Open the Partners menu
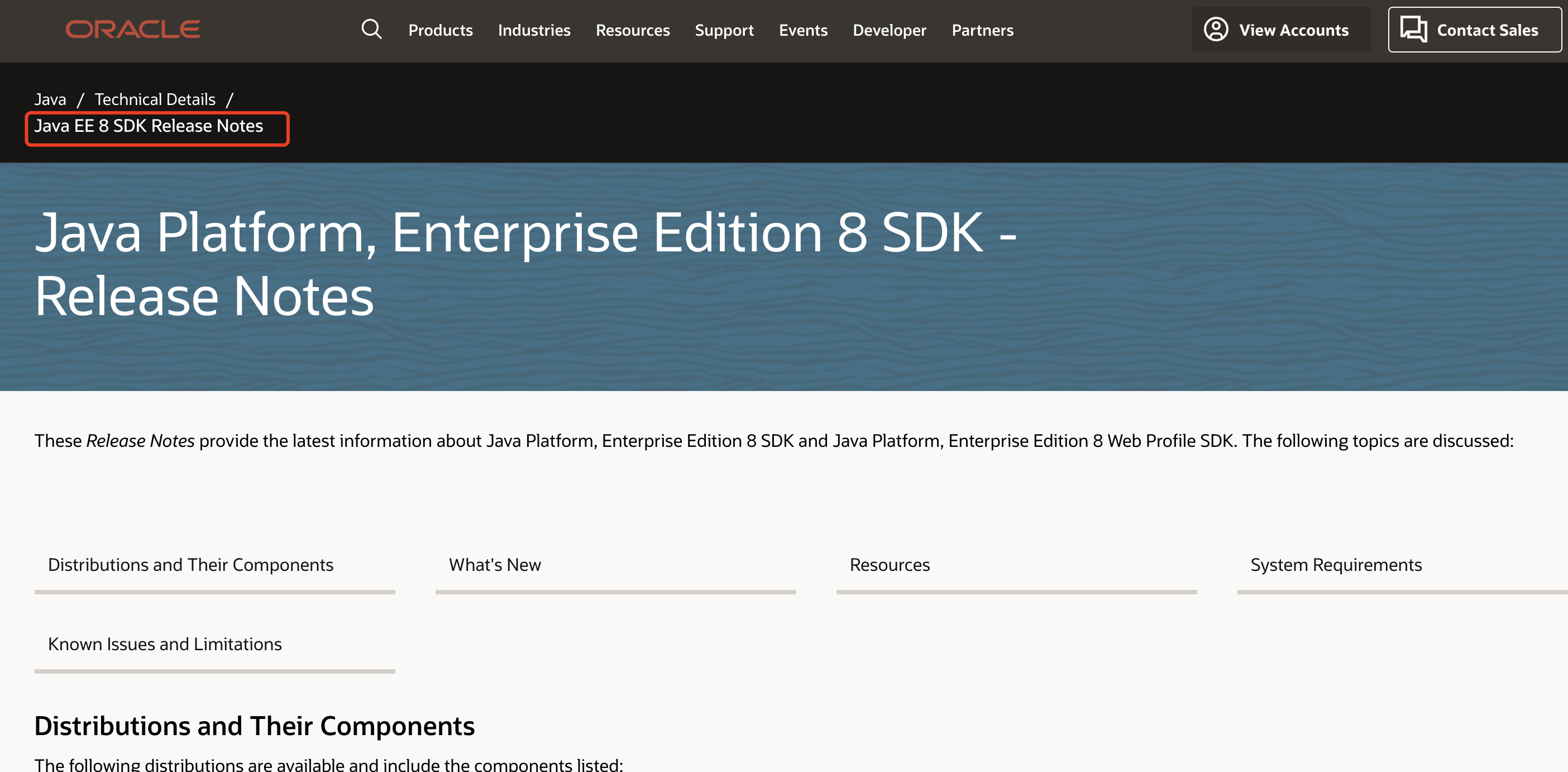The height and width of the screenshot is (772, 1568). coord(982,30)
